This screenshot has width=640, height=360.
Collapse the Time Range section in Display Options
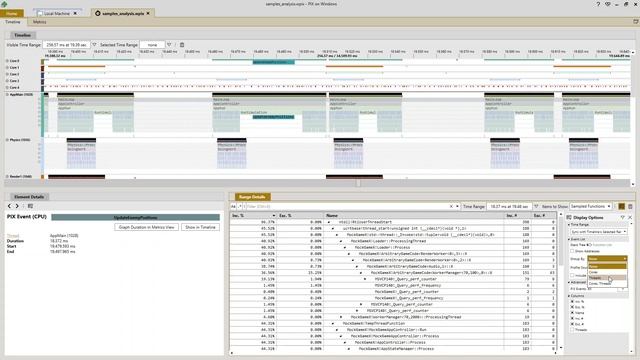[x=569, y=225]
